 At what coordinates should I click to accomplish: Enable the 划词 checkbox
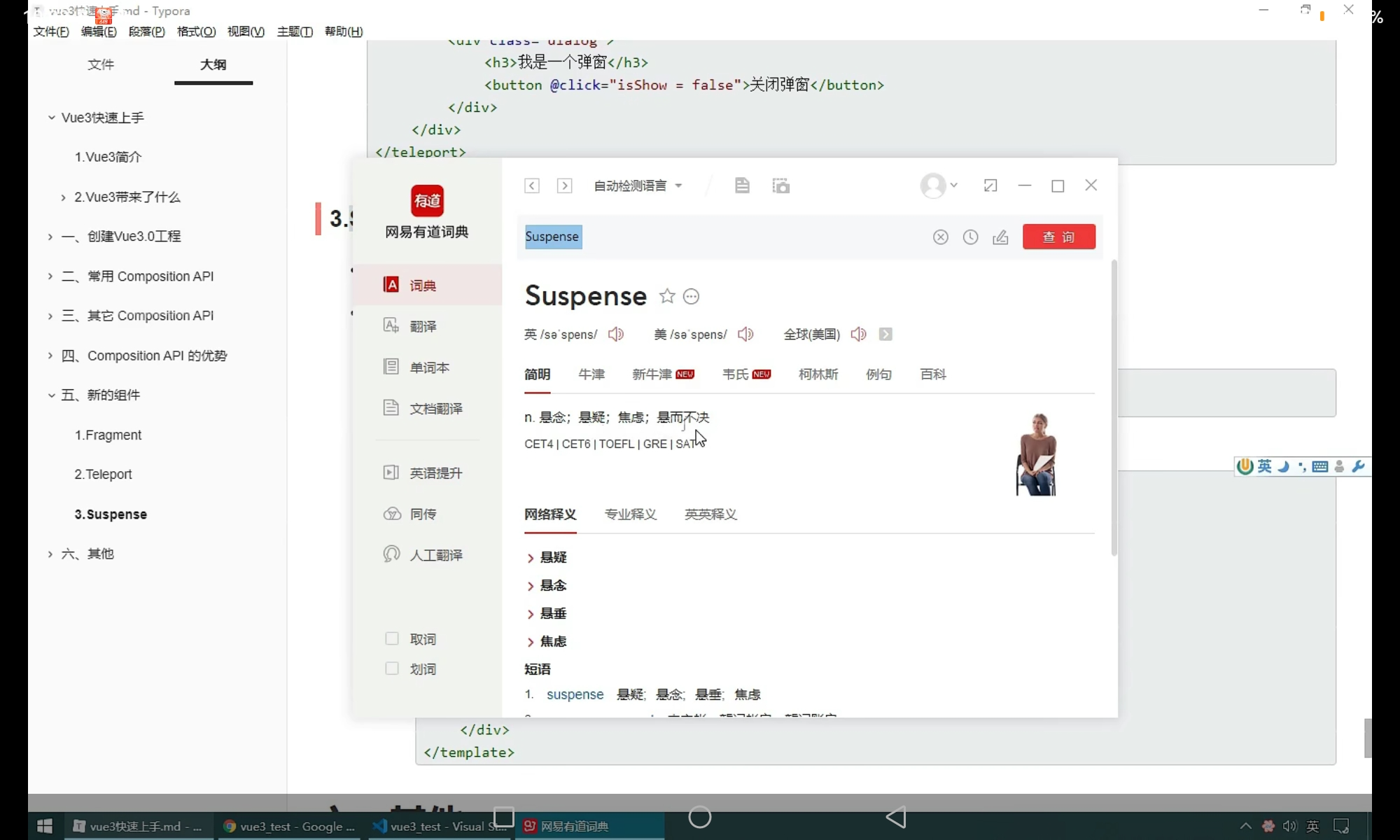392,668
